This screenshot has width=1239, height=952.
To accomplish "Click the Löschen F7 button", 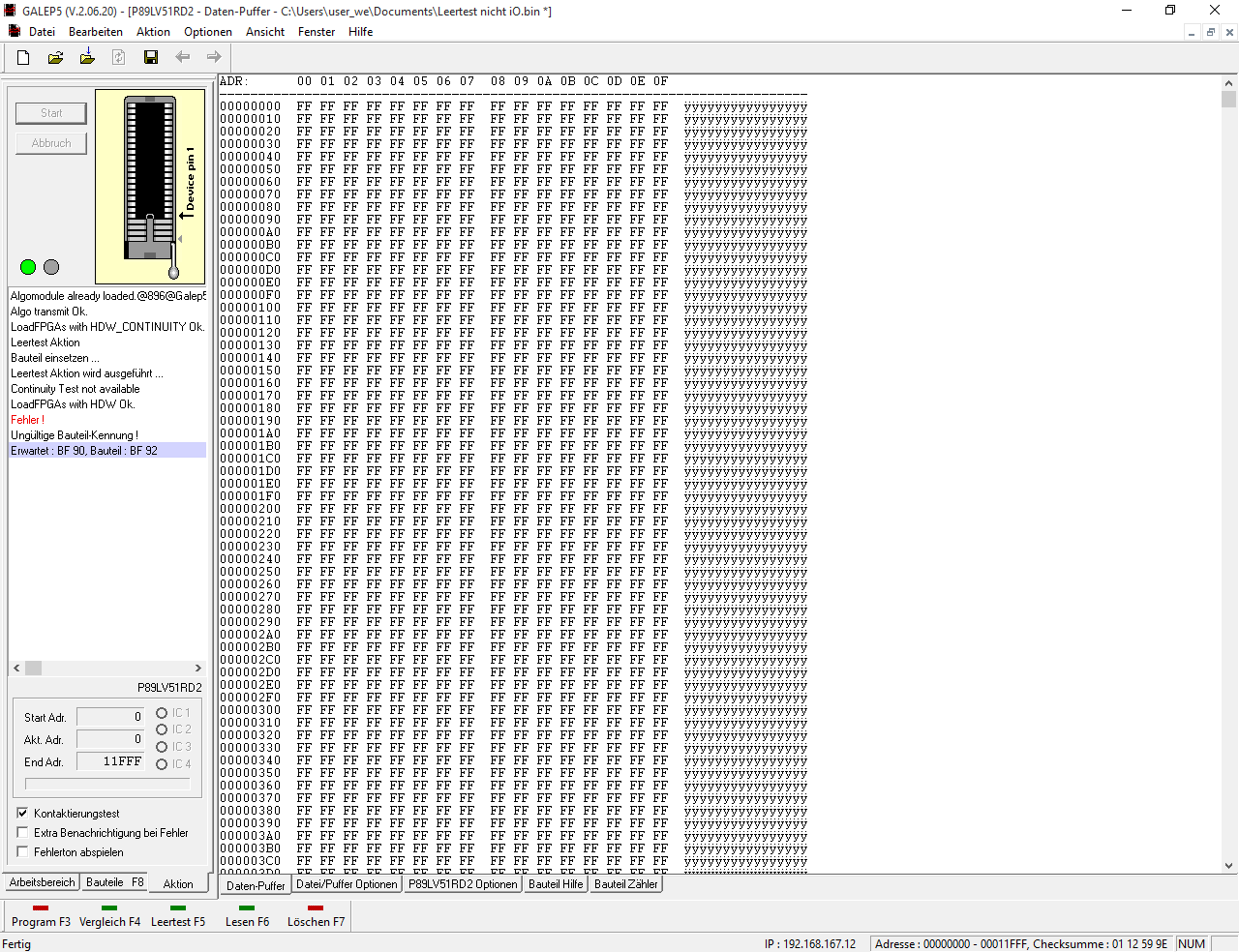I will (316, 917).
